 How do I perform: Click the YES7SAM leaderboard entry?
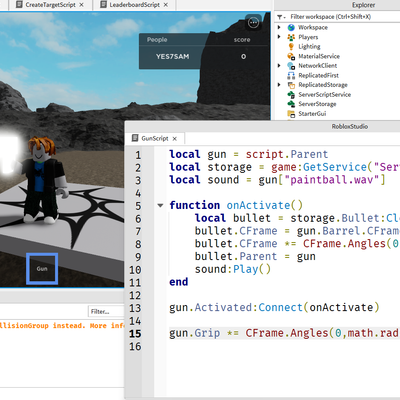(172, 57)
